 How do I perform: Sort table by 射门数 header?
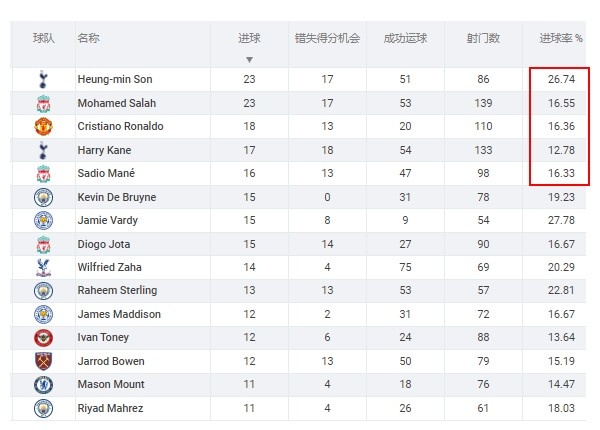click(483, 38)
